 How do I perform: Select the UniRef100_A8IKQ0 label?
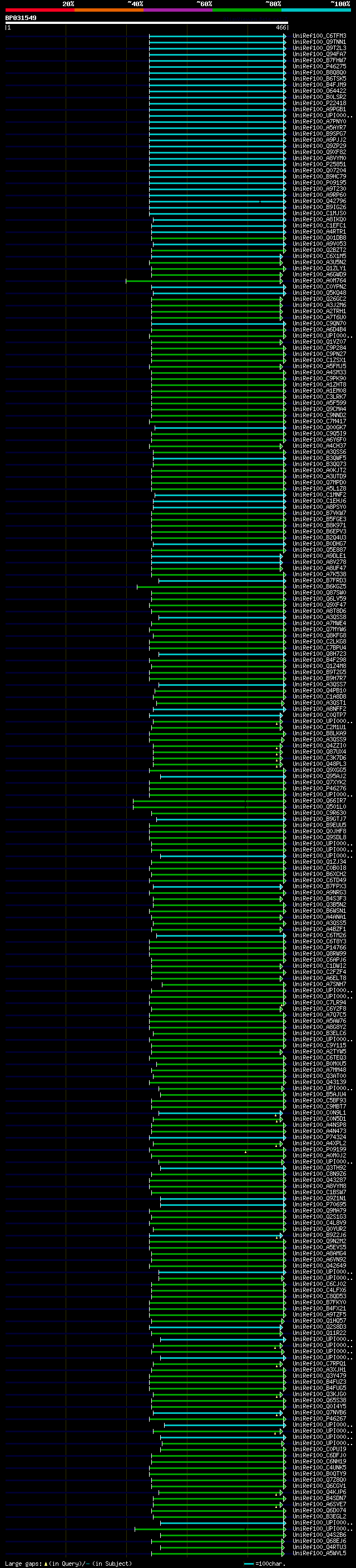click(x=319, y=219)
